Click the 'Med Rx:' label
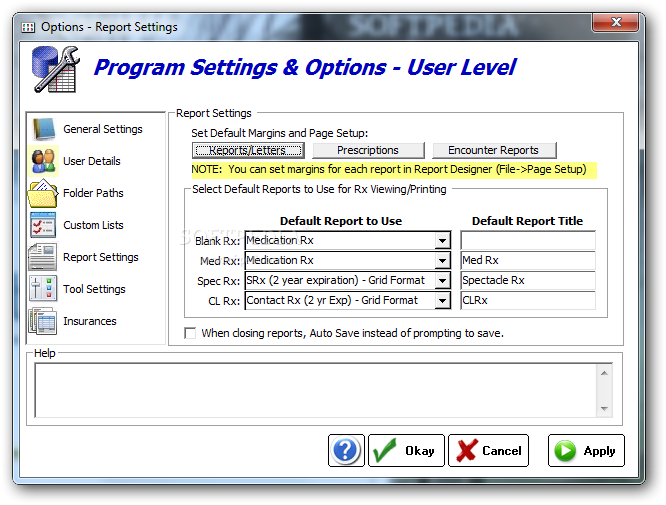The width and height of the screenshot is (666, 505). (220, 261)
